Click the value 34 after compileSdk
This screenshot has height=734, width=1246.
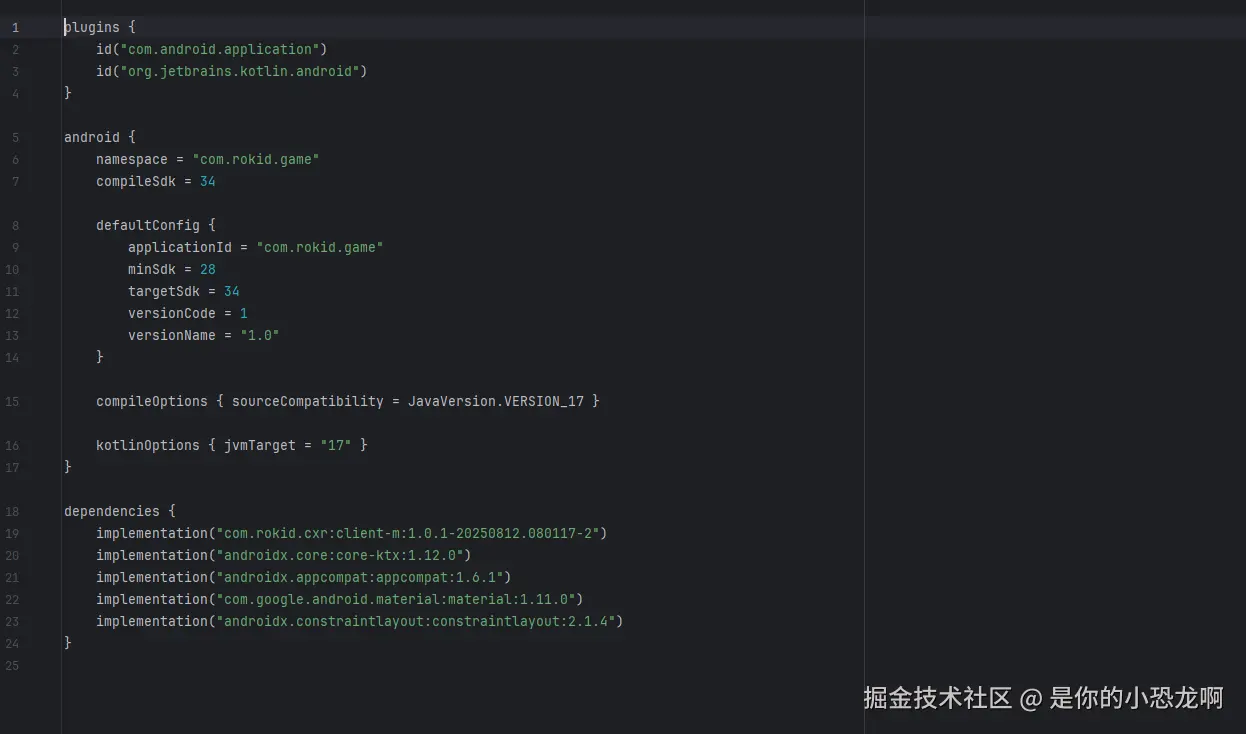coord(208,181)
